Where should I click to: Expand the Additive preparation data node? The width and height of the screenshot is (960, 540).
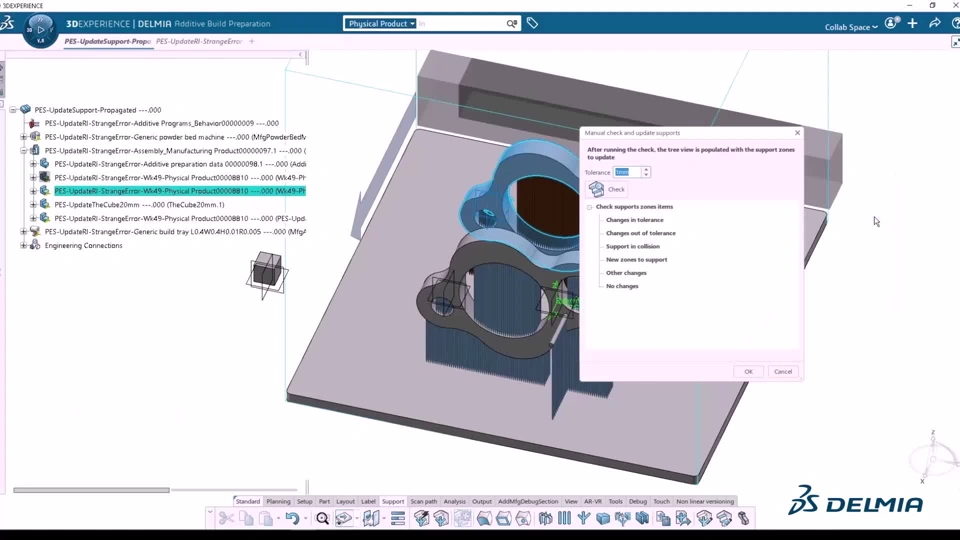pos(33,164)
